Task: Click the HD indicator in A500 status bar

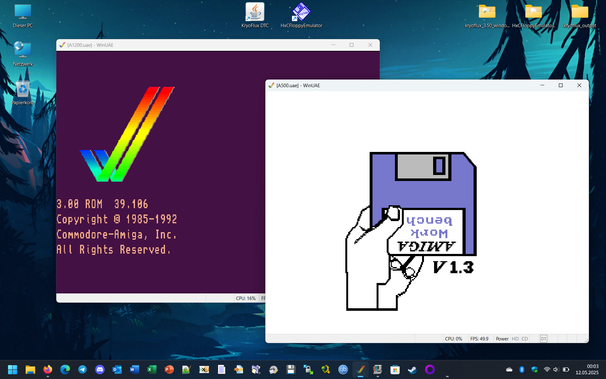Action: click(x=515, y=339)
